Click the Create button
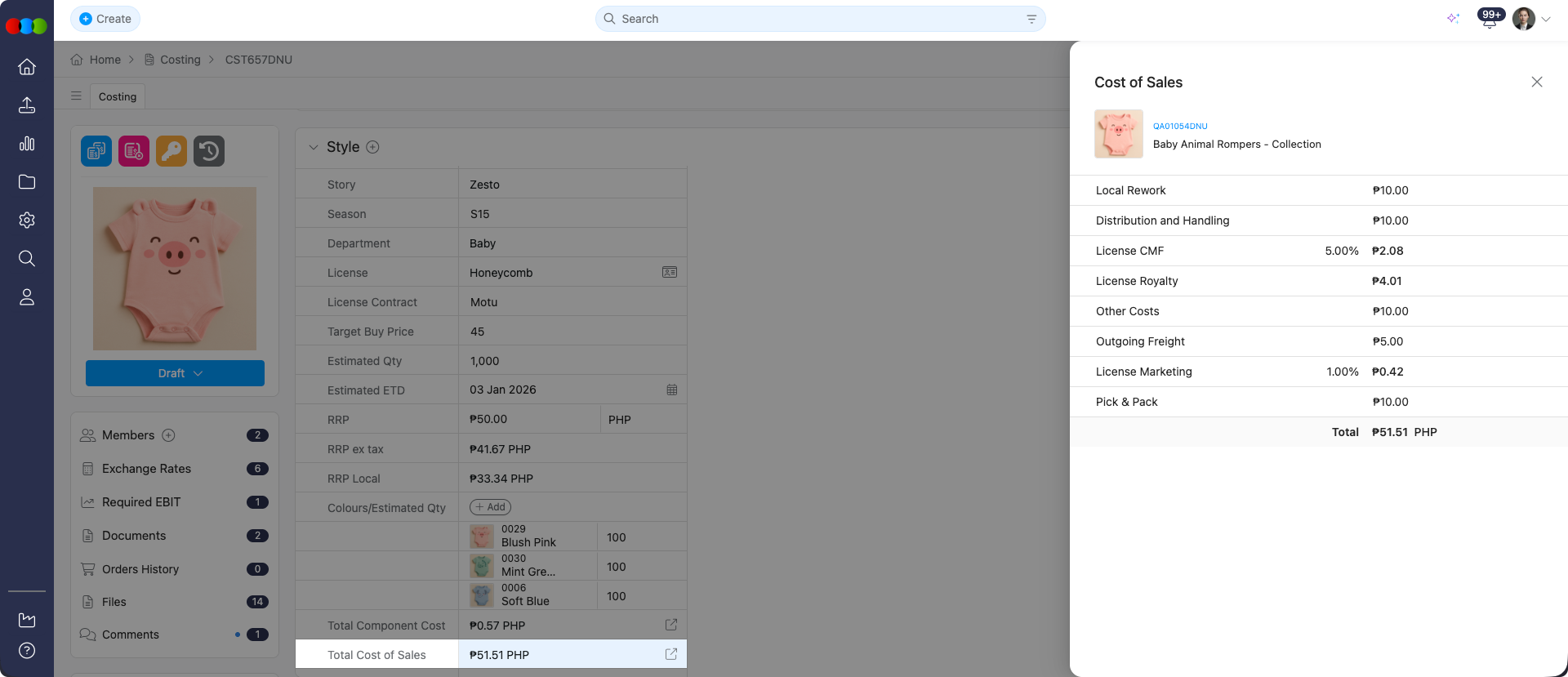Viewport: 1568px width, 677px height. pyautogui.click(x=105, y=19)
